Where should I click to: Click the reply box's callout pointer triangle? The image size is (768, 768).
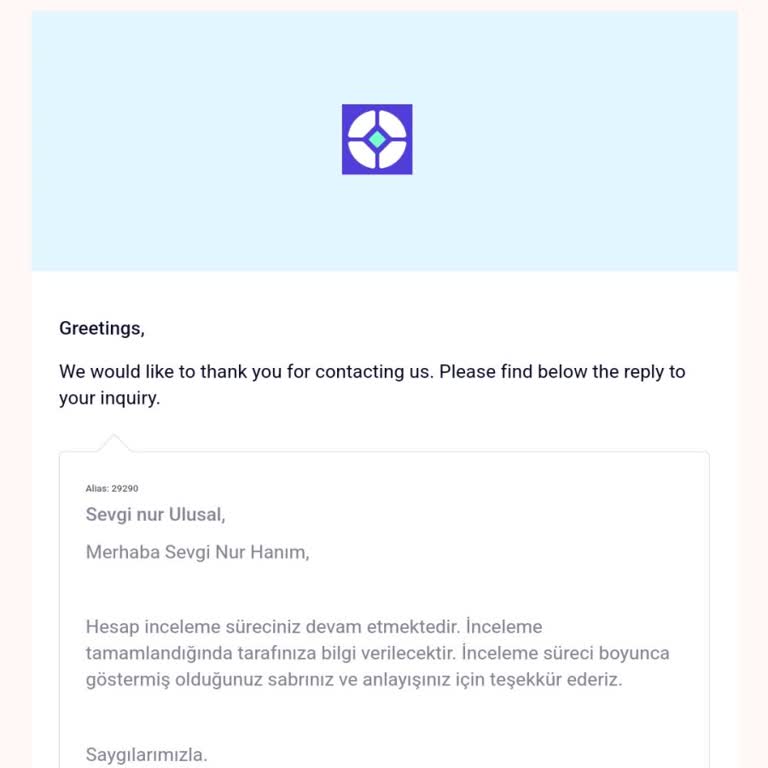(x=113, y=443)
